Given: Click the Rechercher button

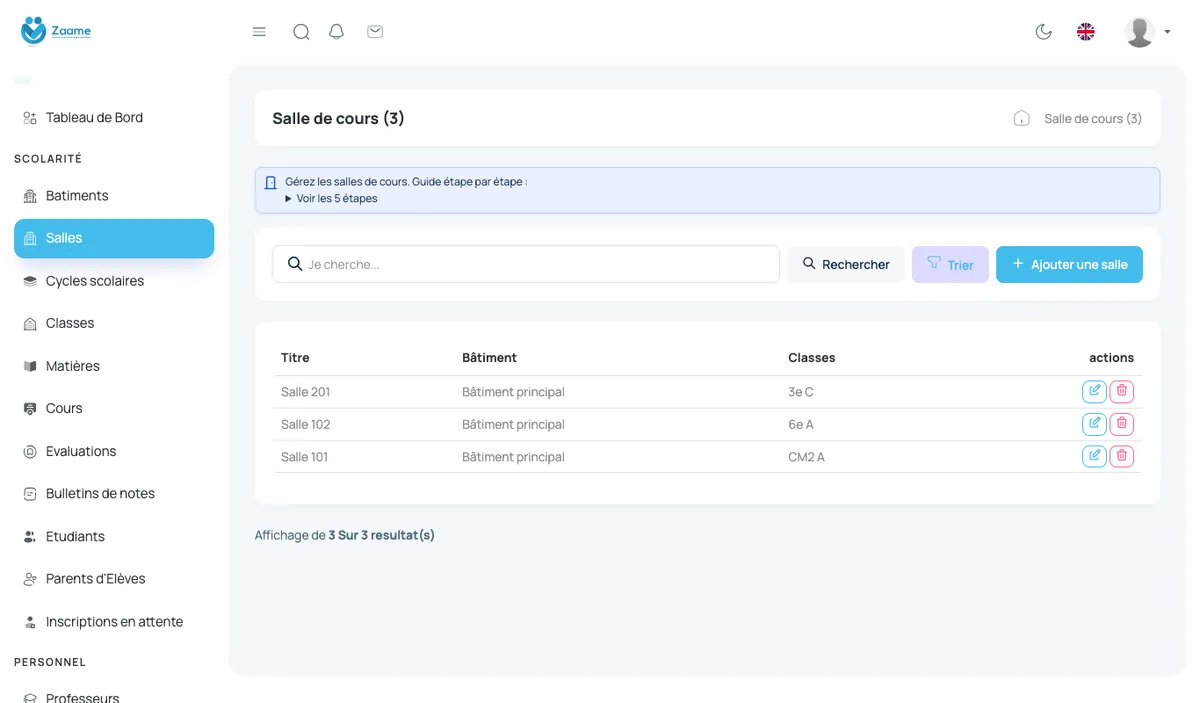Looking at the screenshot, I should pos(846,264).
